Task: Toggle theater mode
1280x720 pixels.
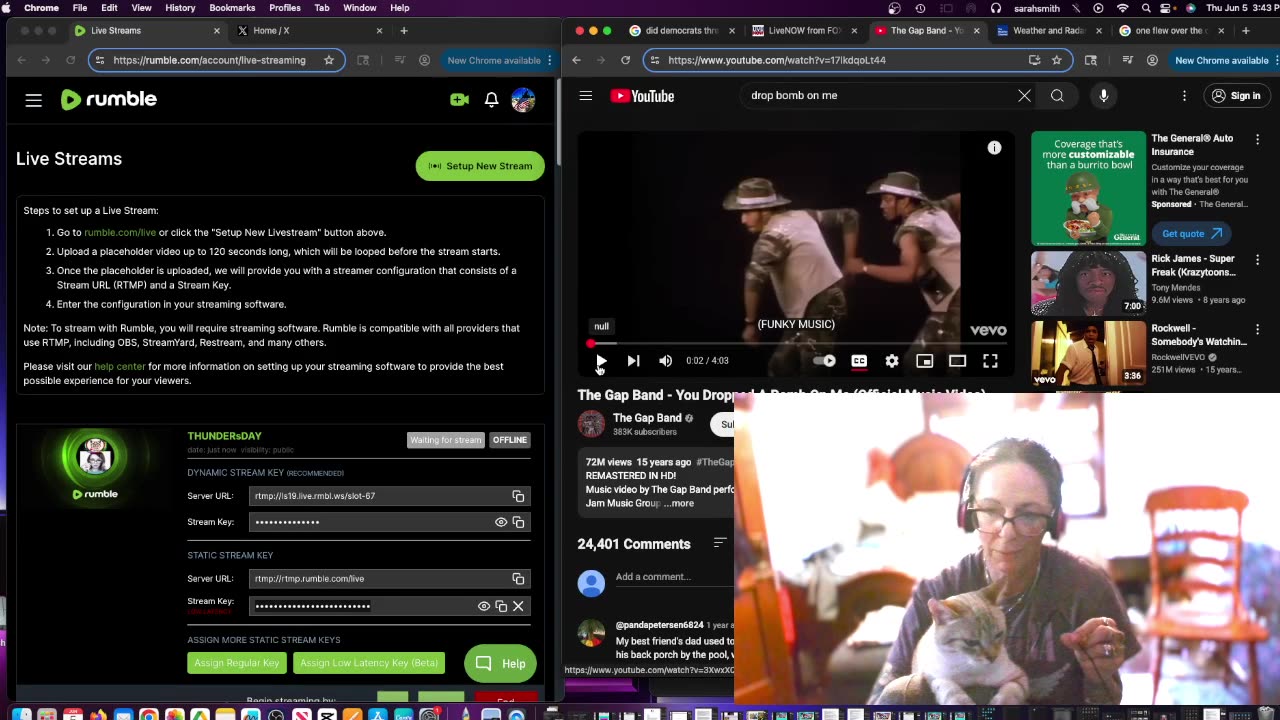Action: [x=957, y=361]
